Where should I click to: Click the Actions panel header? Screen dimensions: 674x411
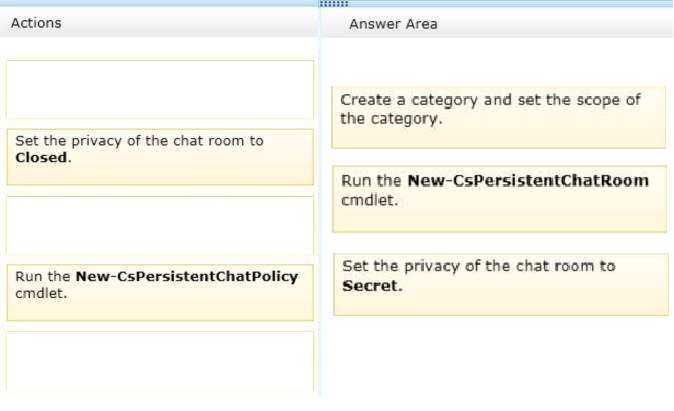click(36, 23)
